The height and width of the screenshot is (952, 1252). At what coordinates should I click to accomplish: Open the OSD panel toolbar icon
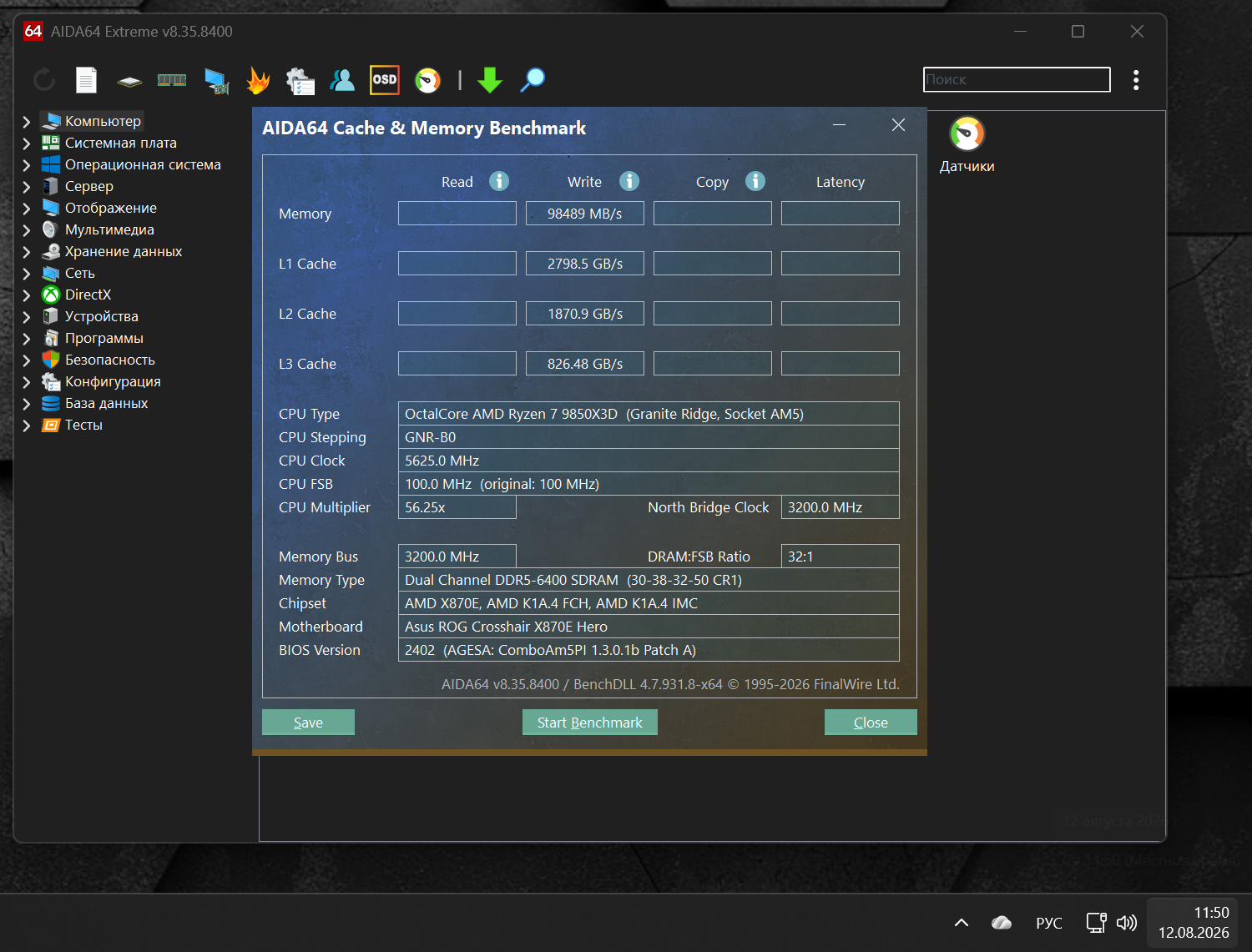385,80
